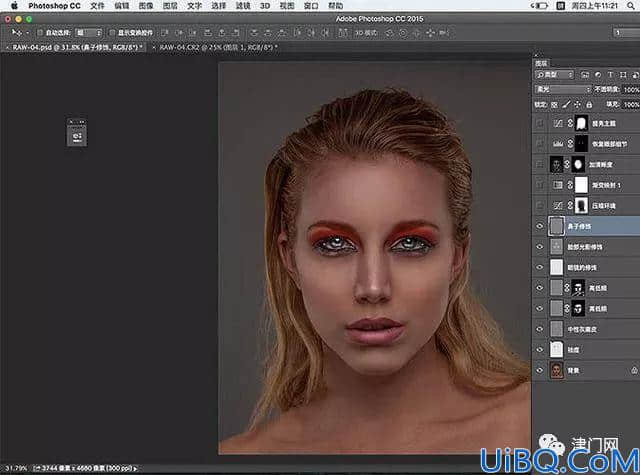Image resolution: width=640 pixels, height=475 pixels.
Task: Toggle lock transparent pixels icon
Action: 554,105
